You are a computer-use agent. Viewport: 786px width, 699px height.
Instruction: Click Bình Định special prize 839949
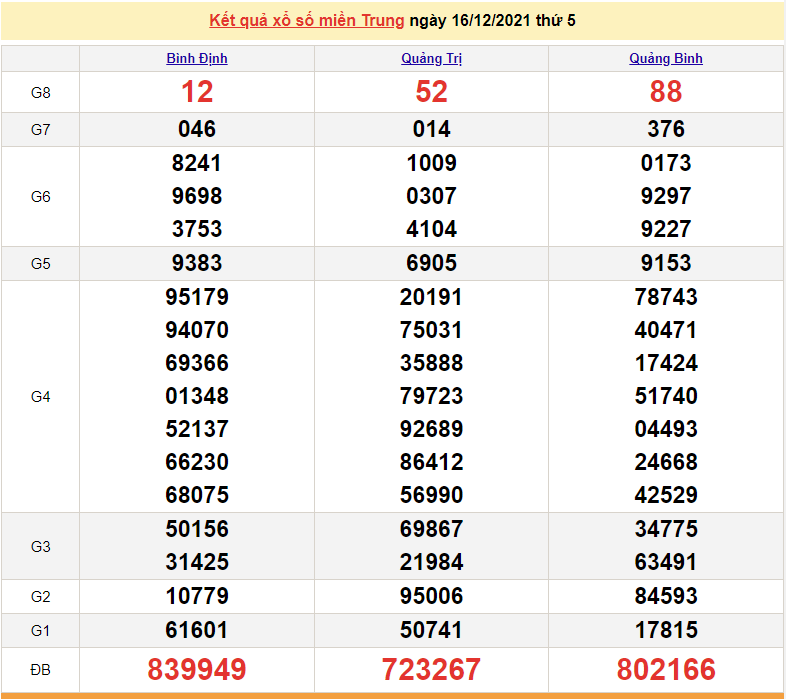coord(197,669)
